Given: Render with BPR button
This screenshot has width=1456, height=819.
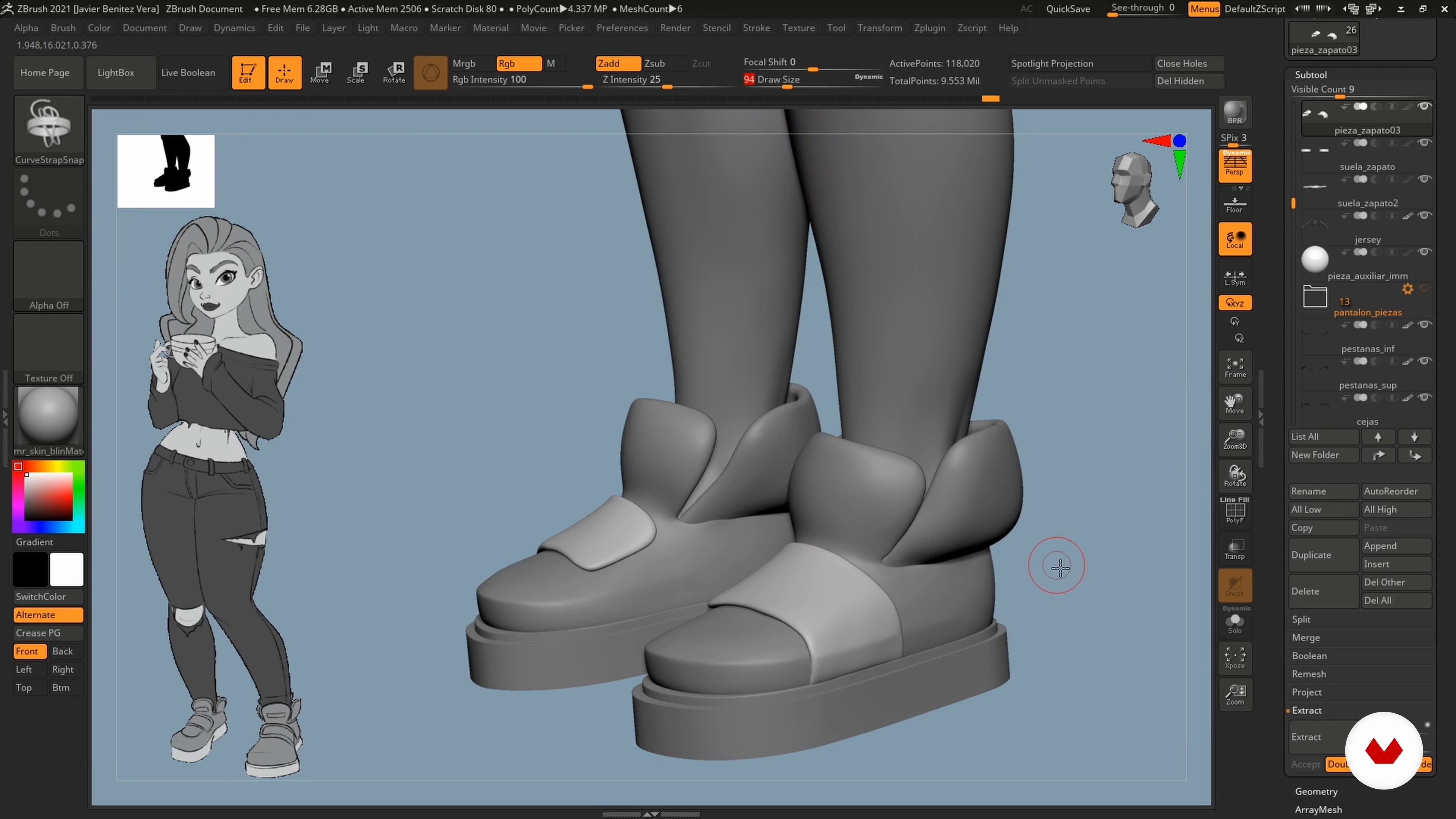Looking at the screenshot, I should tap(1235, 113).
